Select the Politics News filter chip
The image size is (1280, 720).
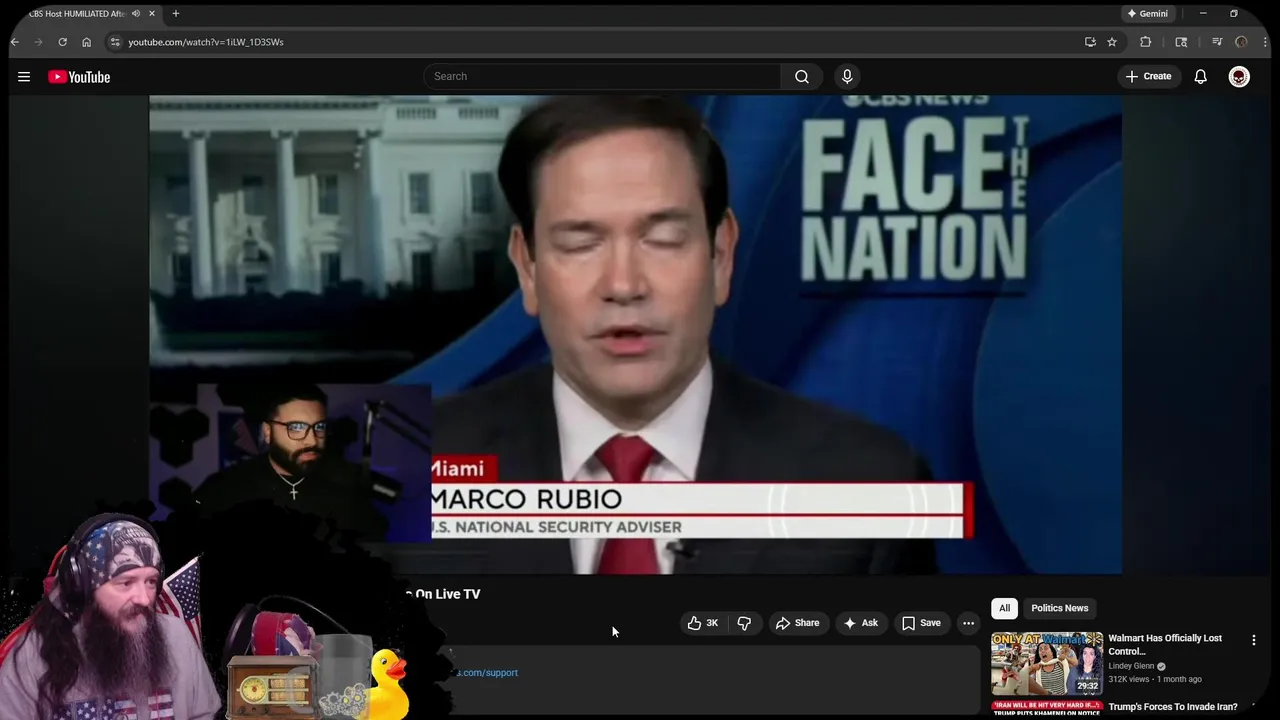point(1060,608)
